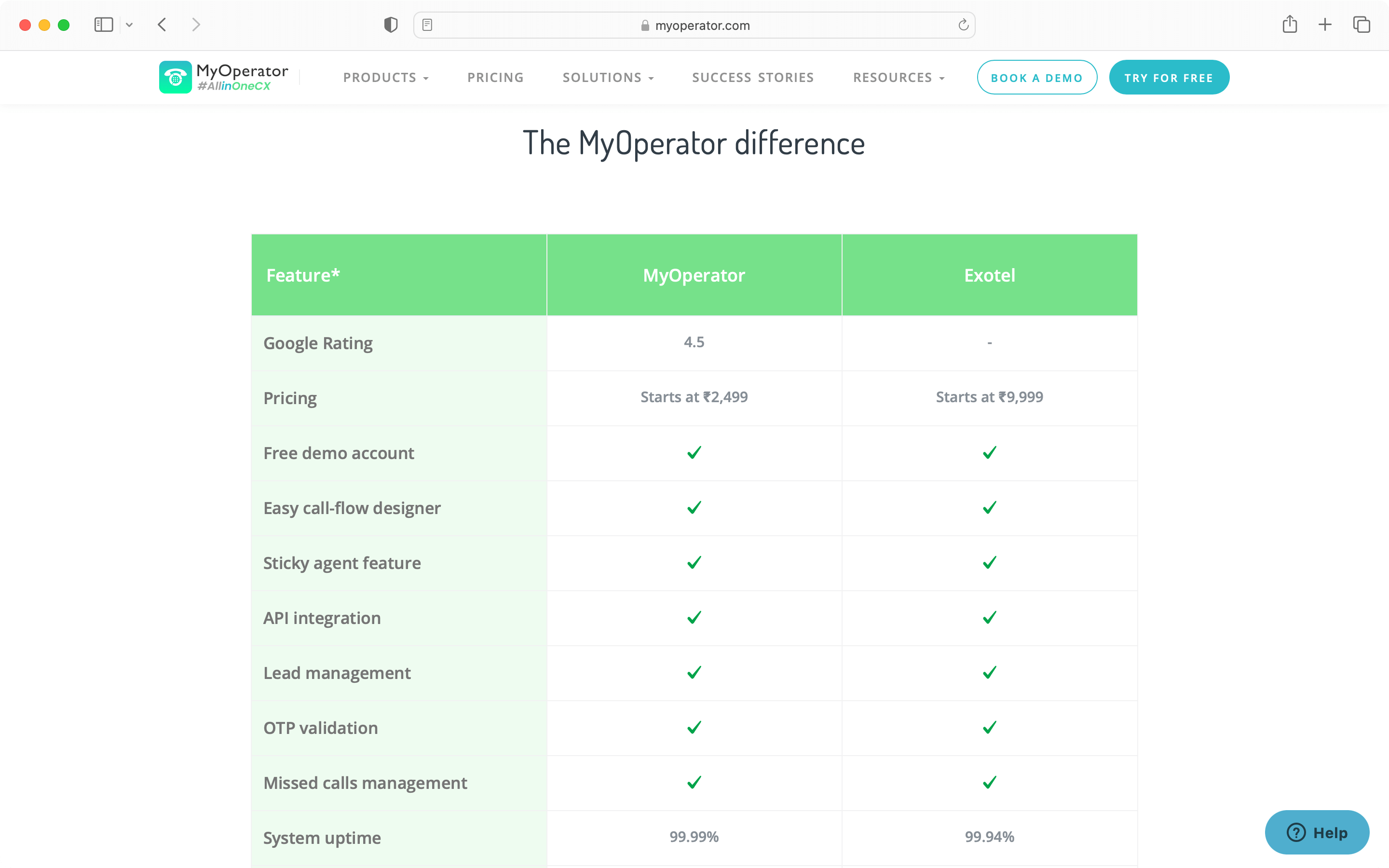Click Exotel checkmark for Easy call-flow designer
1389x868 pixels.
990,507
